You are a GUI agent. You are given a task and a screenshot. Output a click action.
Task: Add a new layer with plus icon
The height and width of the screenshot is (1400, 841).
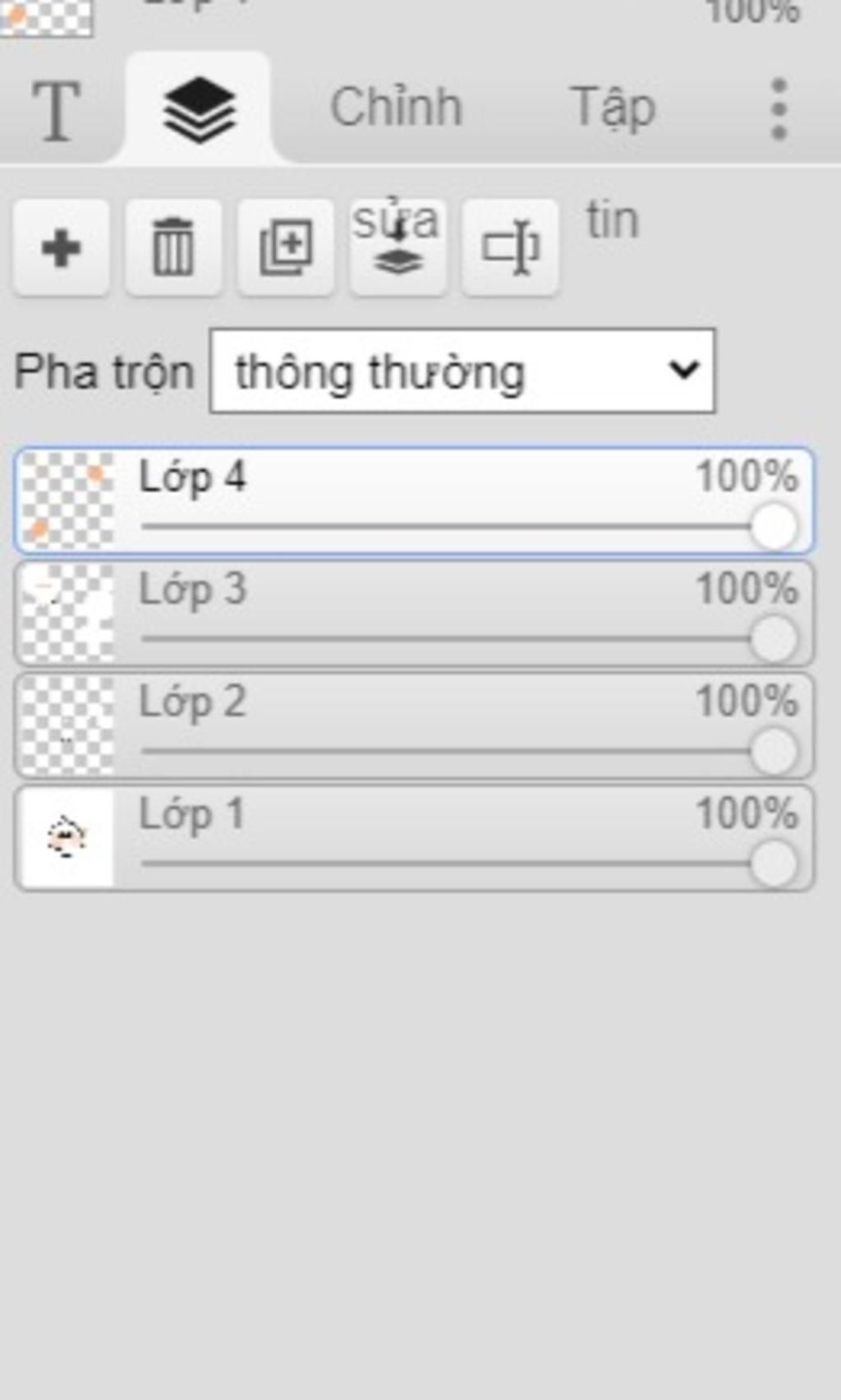[61, 247]
